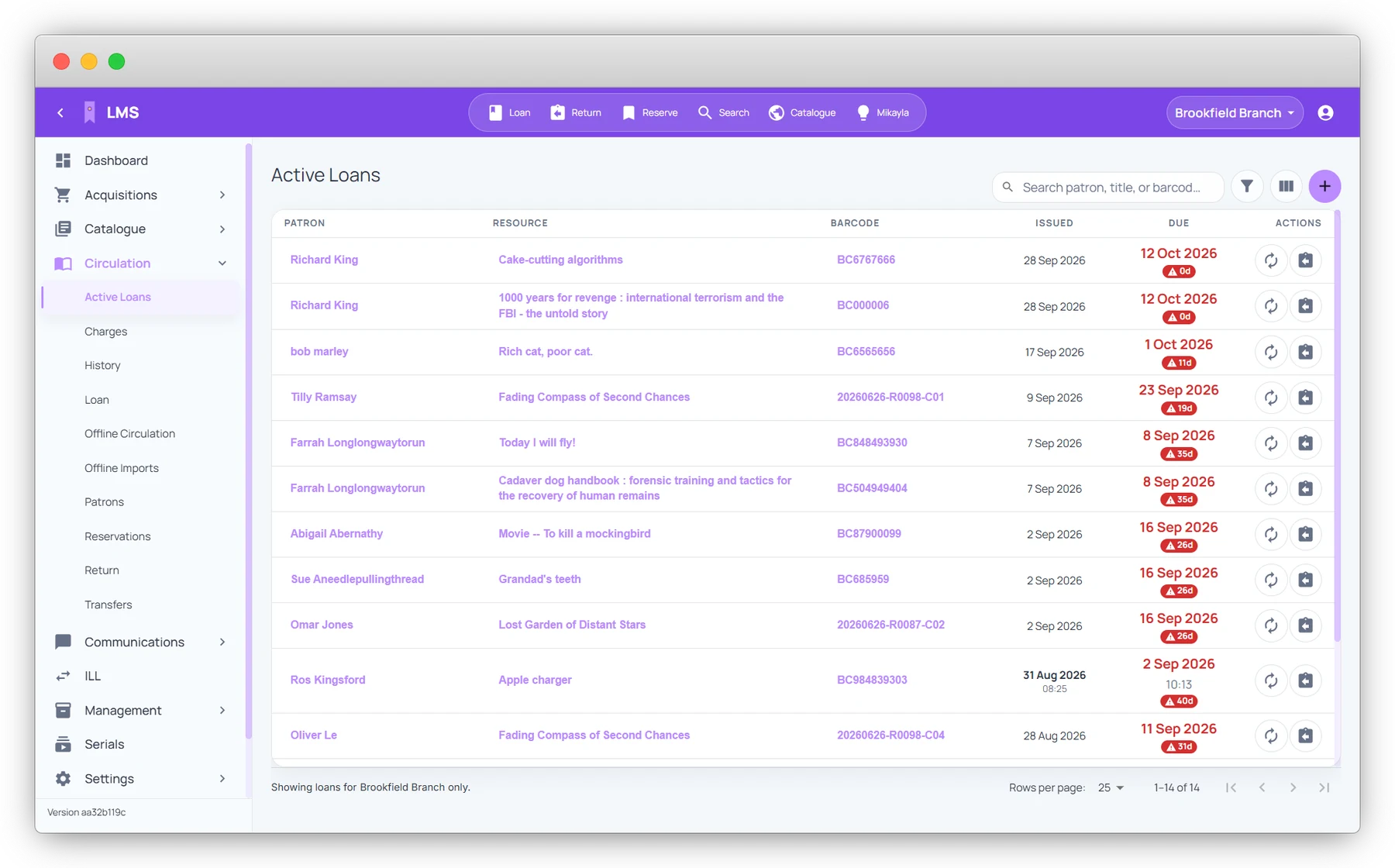This screenshot has height=868, width=1395.
Task: Open the Reservations submenu item
Action: 118,536
